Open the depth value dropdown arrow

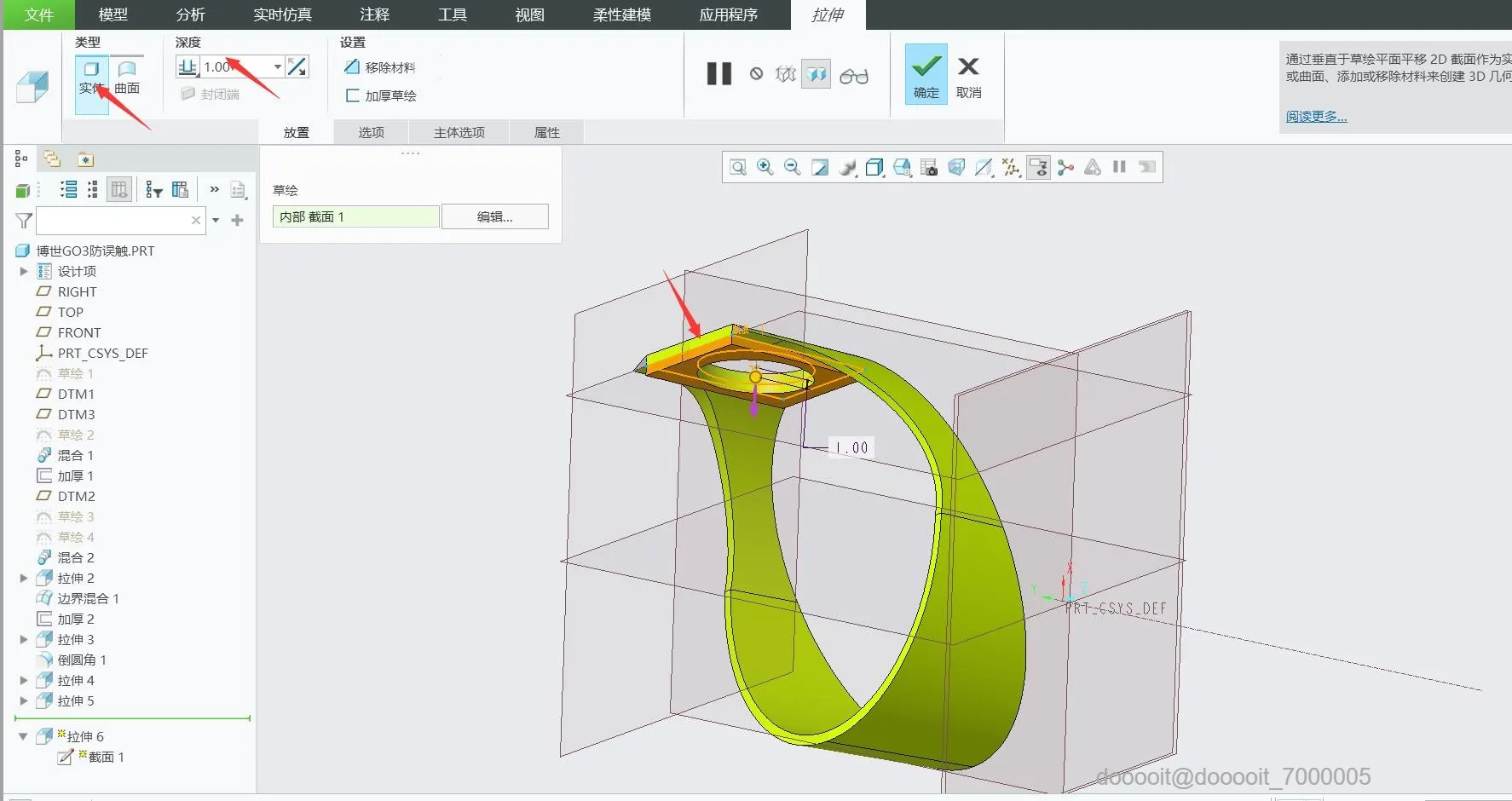[277, 66]
